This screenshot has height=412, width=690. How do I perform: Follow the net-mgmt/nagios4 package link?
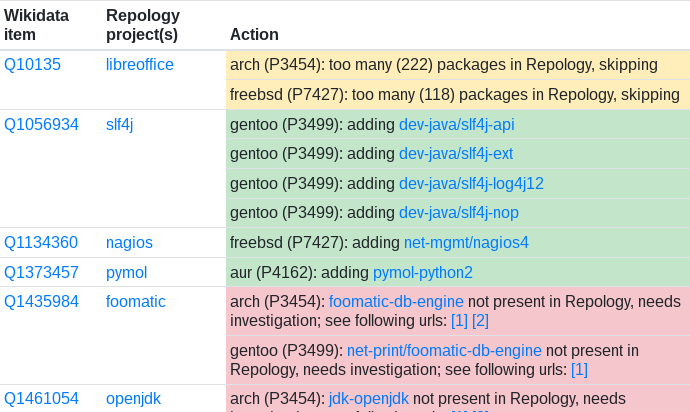click(x=466, y=243)
